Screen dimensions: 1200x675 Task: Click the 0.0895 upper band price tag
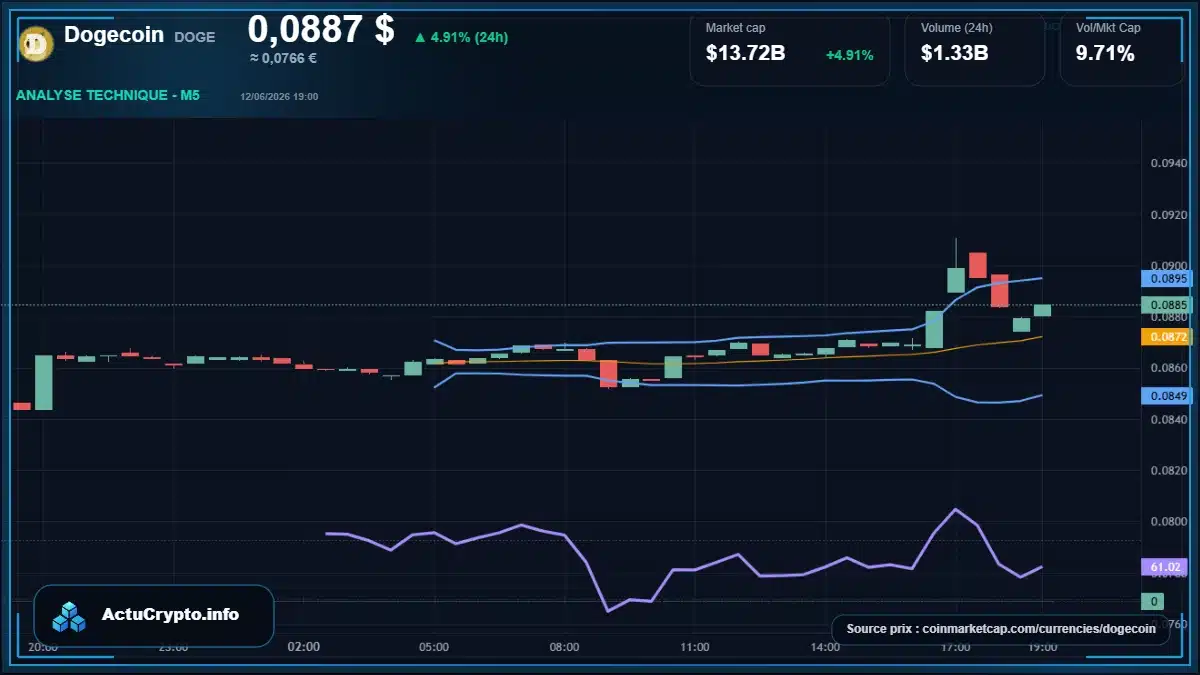pos(1165,278)
